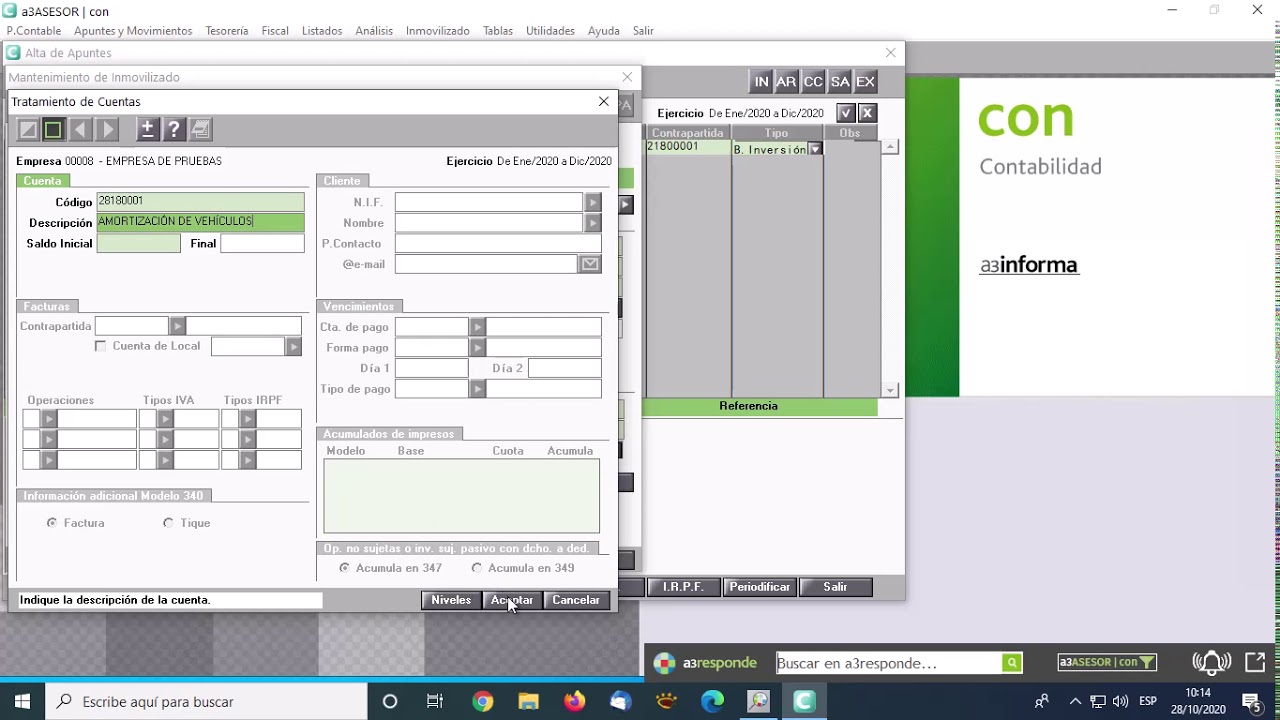Click the a3responde logo icon
Image resolution: width=1280 pixels, height=720 pixels.
[x=664, y=663]
